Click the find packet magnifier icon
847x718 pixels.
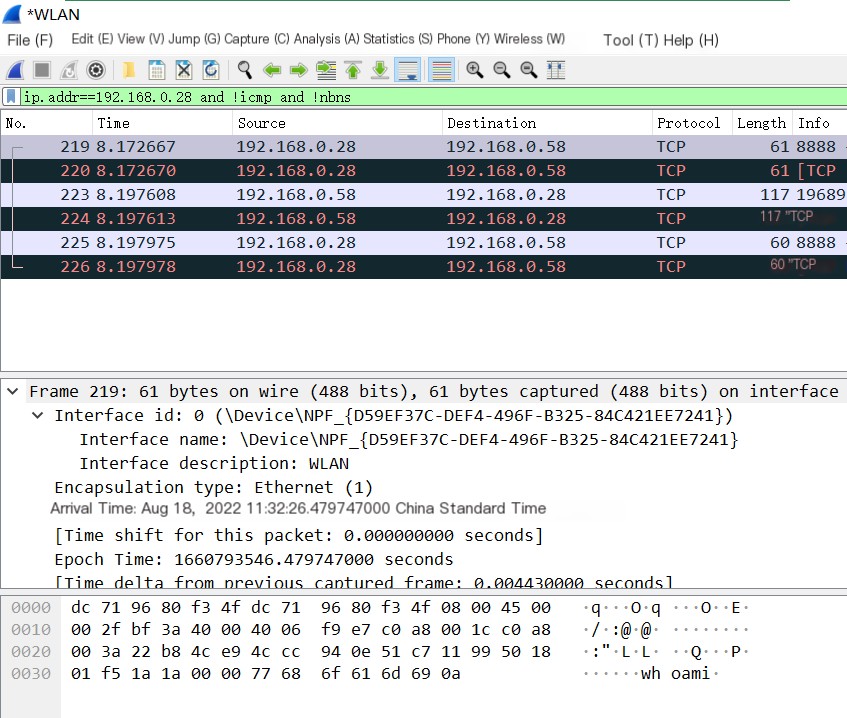tap(244, 70)
